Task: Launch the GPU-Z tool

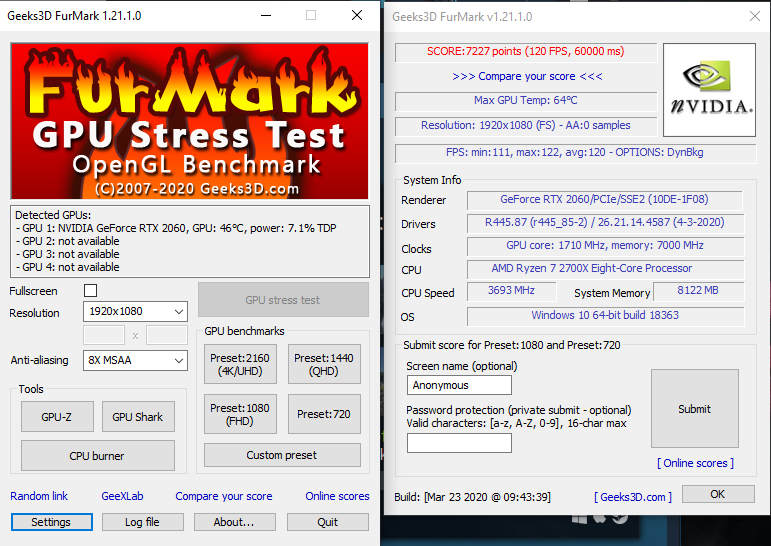Action: [57, 417]
